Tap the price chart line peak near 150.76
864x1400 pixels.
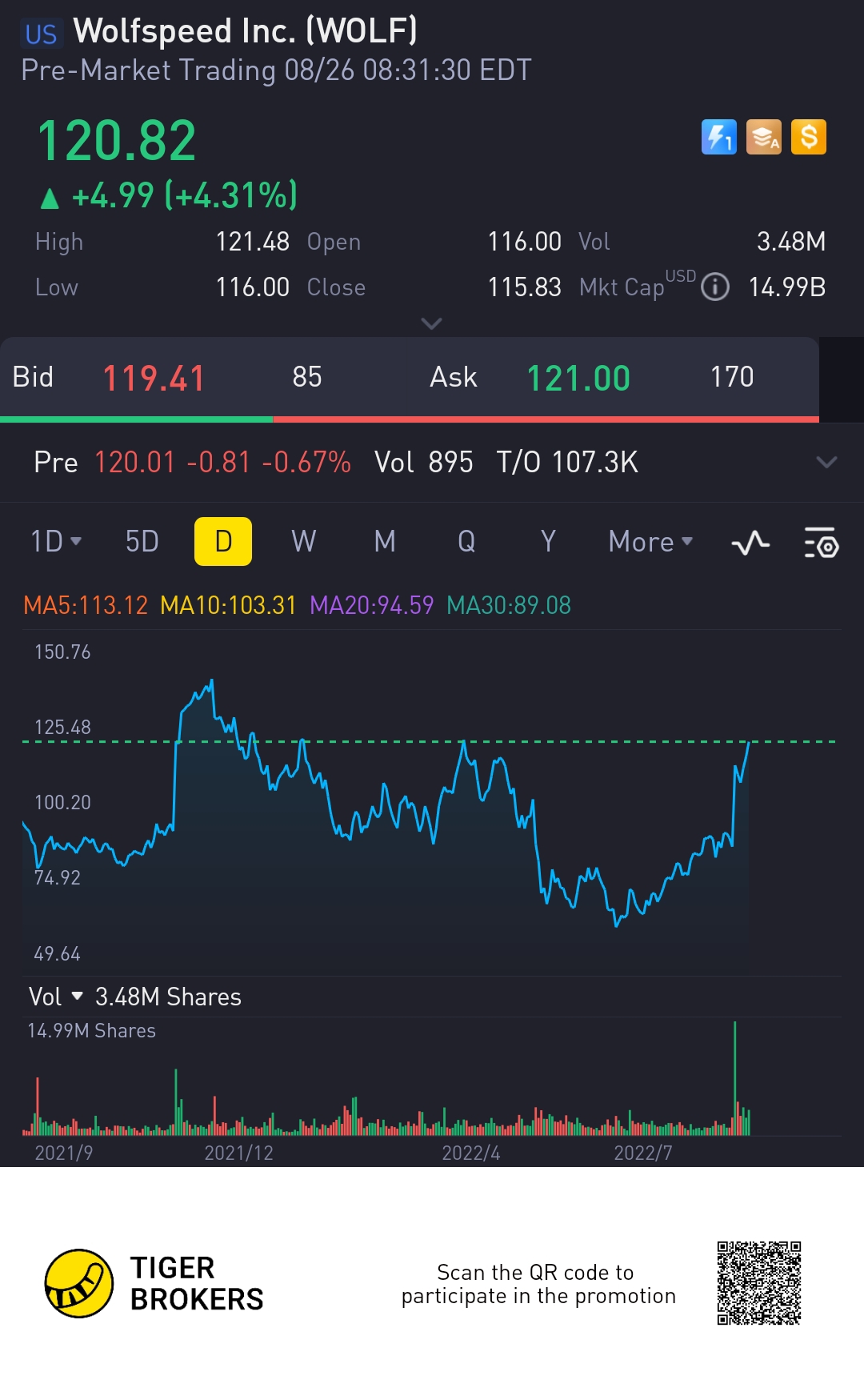(x=211, y=682)
